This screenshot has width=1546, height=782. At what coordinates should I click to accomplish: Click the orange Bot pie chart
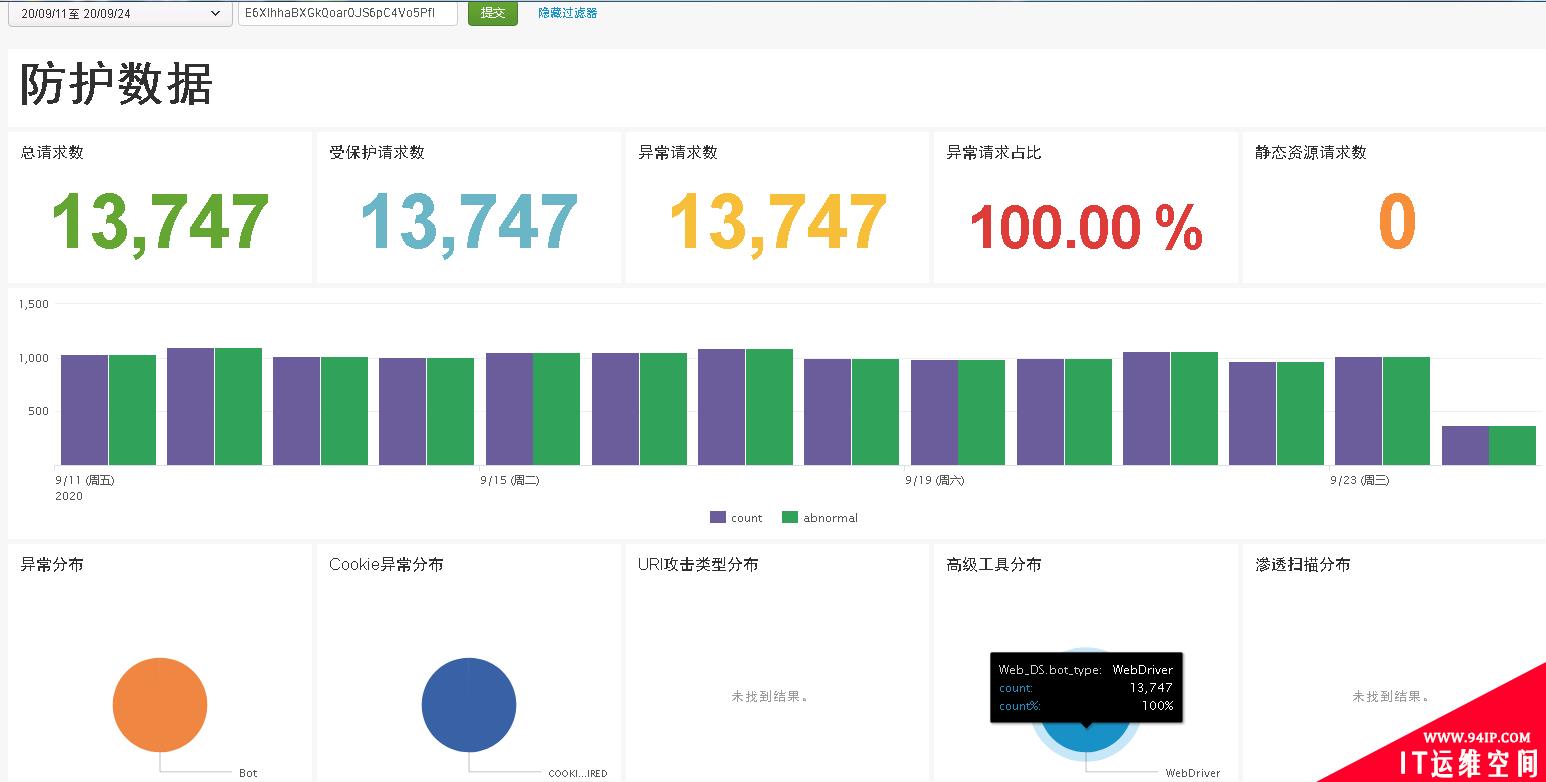[x=160, y=705]
